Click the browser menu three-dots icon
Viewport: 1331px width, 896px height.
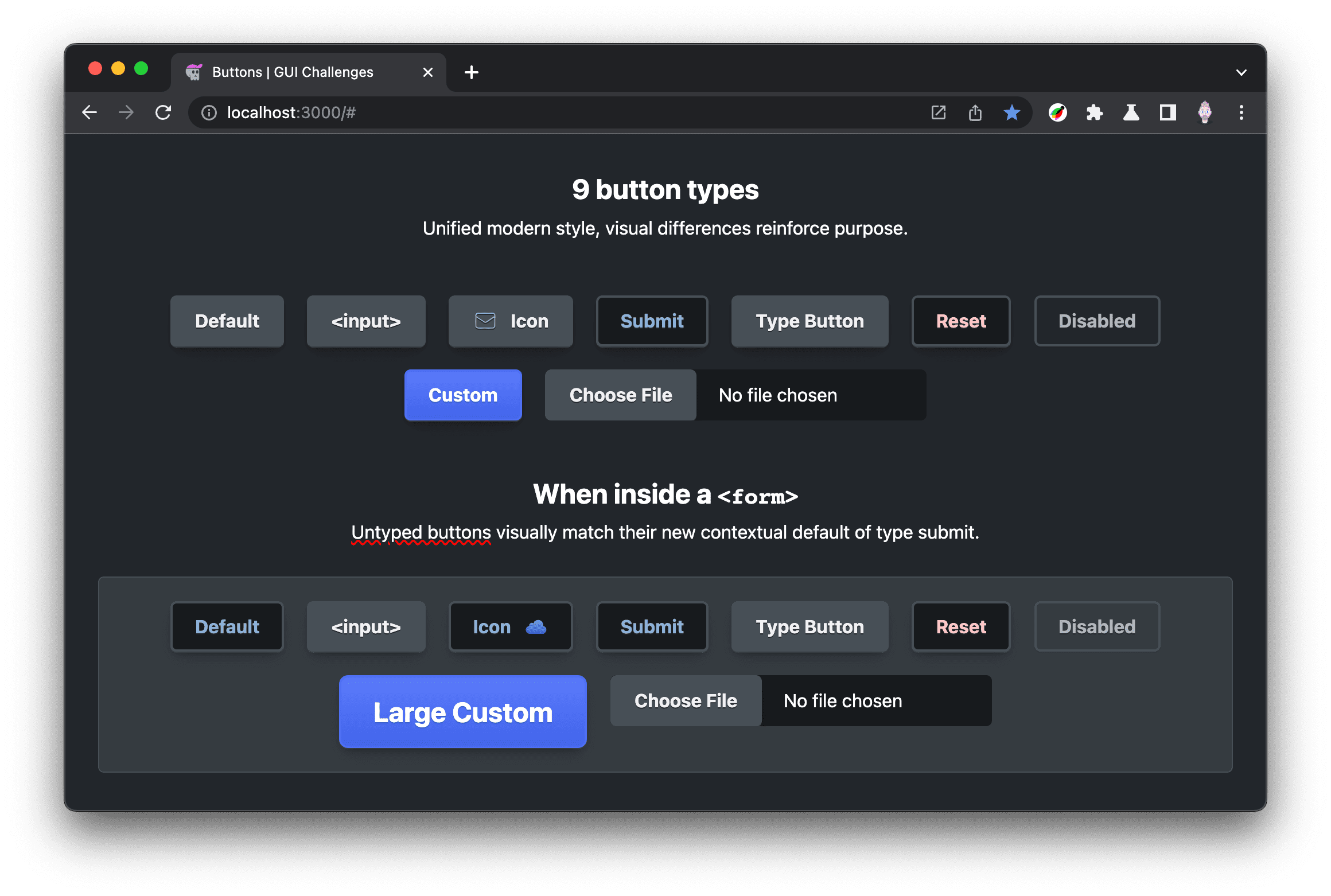pyautogui.click(x=1244, y=111)
